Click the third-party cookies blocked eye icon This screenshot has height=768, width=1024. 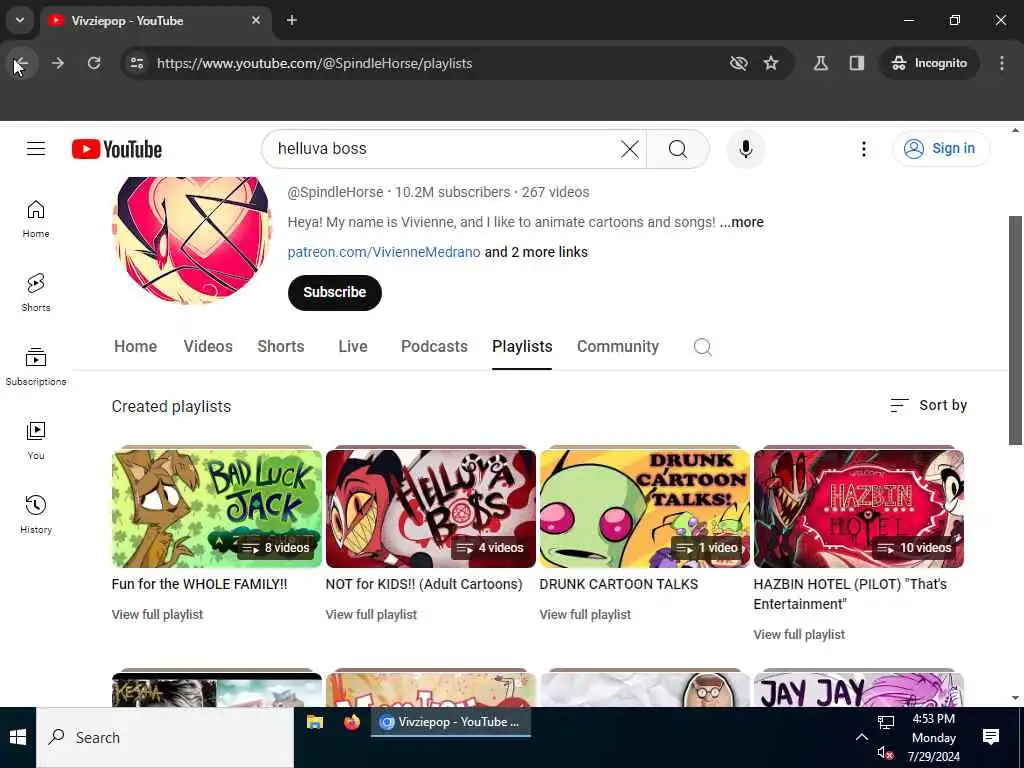pos(739,63)
